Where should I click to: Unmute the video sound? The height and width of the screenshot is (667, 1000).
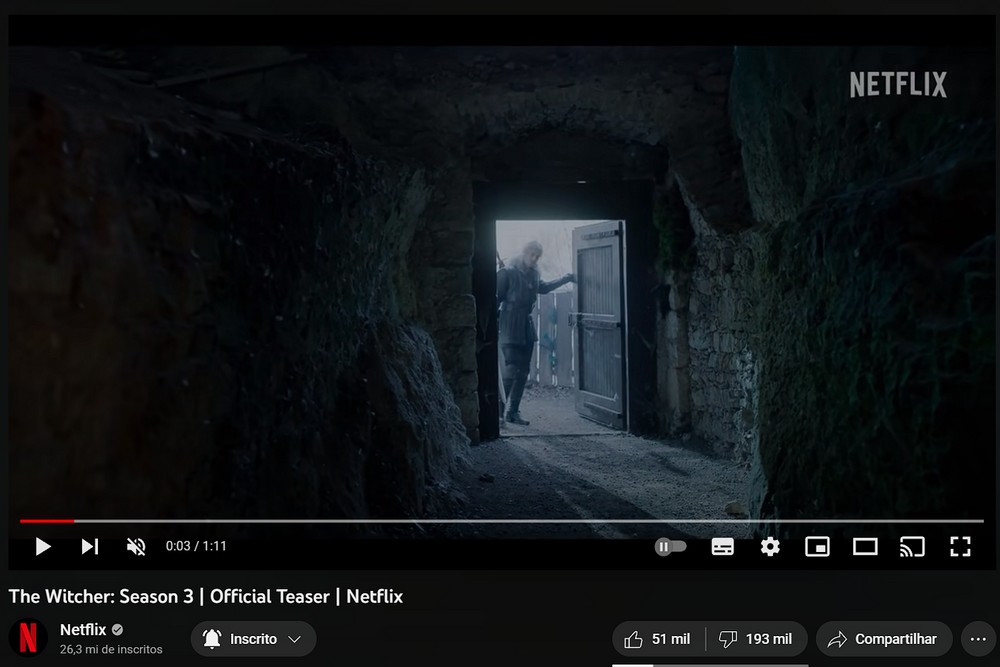(x=136, y=546)
